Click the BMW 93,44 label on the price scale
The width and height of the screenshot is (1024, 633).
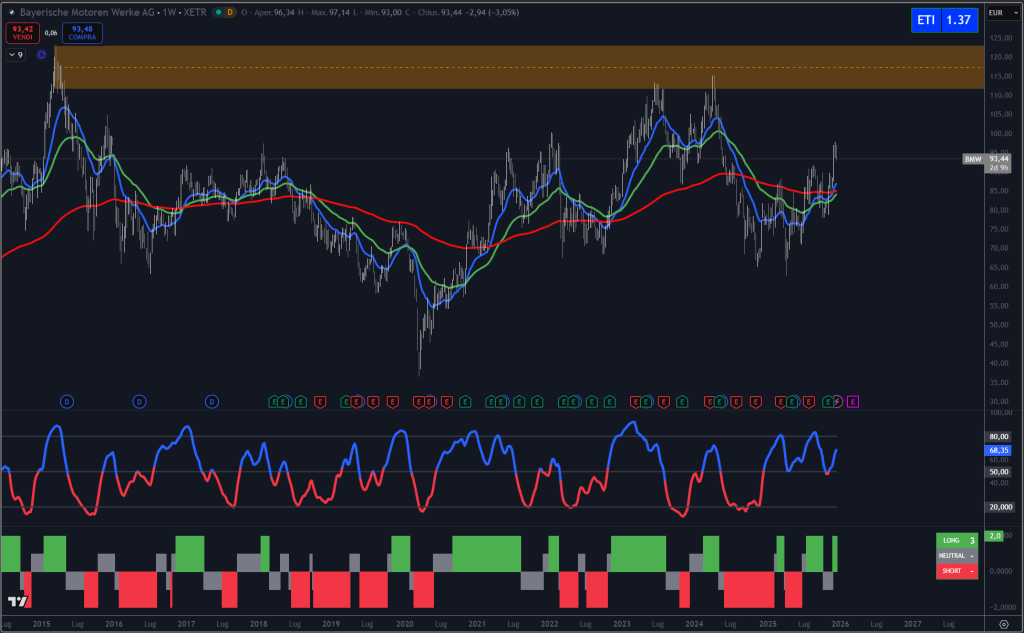pyautogui.click(x=983, y=159)
